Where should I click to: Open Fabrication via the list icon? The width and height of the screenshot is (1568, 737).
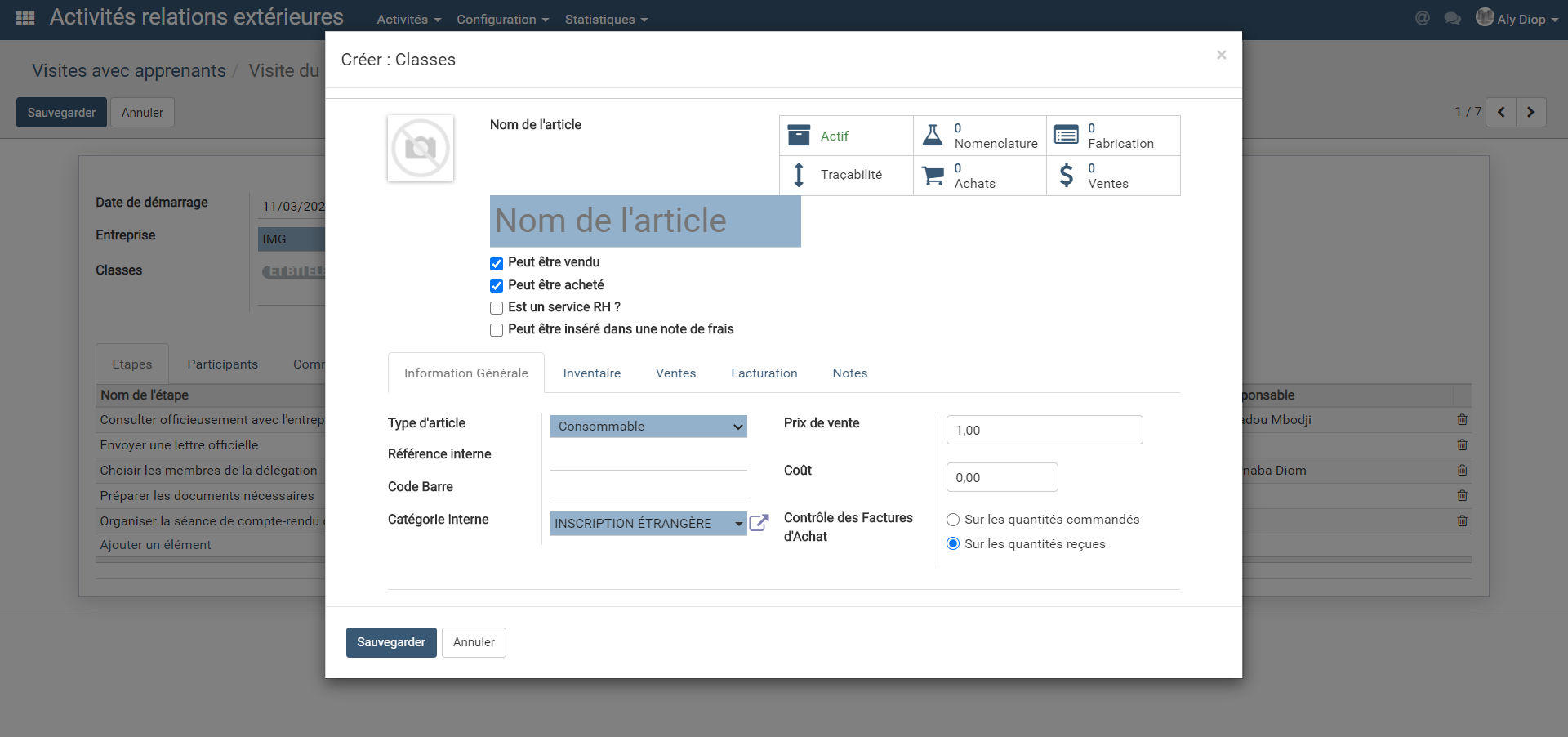pos(1066,136)
